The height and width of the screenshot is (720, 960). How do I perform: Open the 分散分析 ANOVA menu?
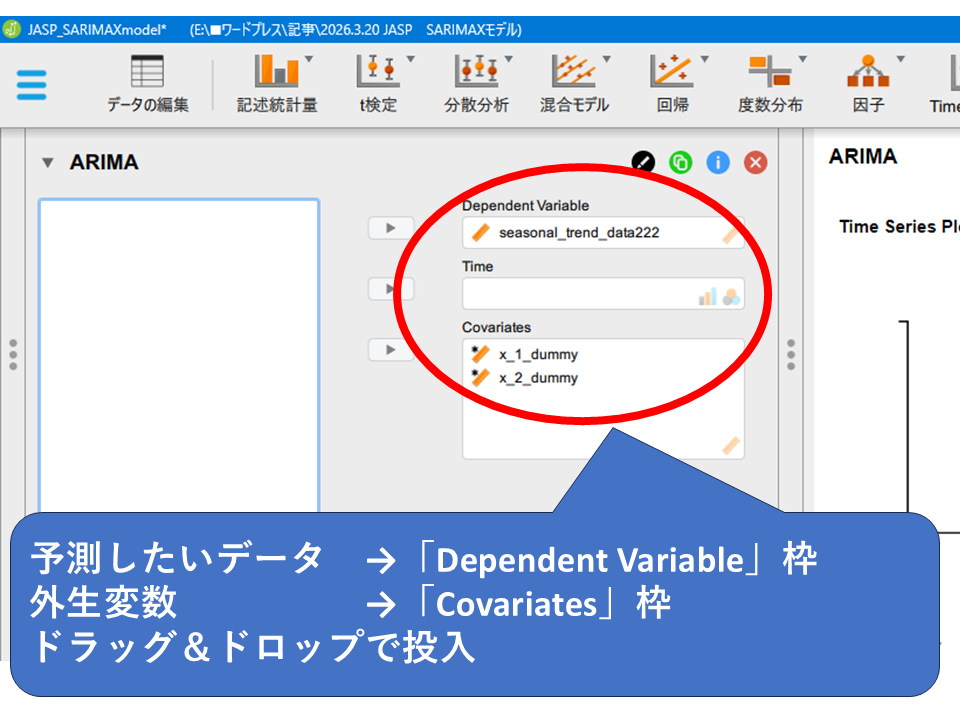tap(476, 84)
